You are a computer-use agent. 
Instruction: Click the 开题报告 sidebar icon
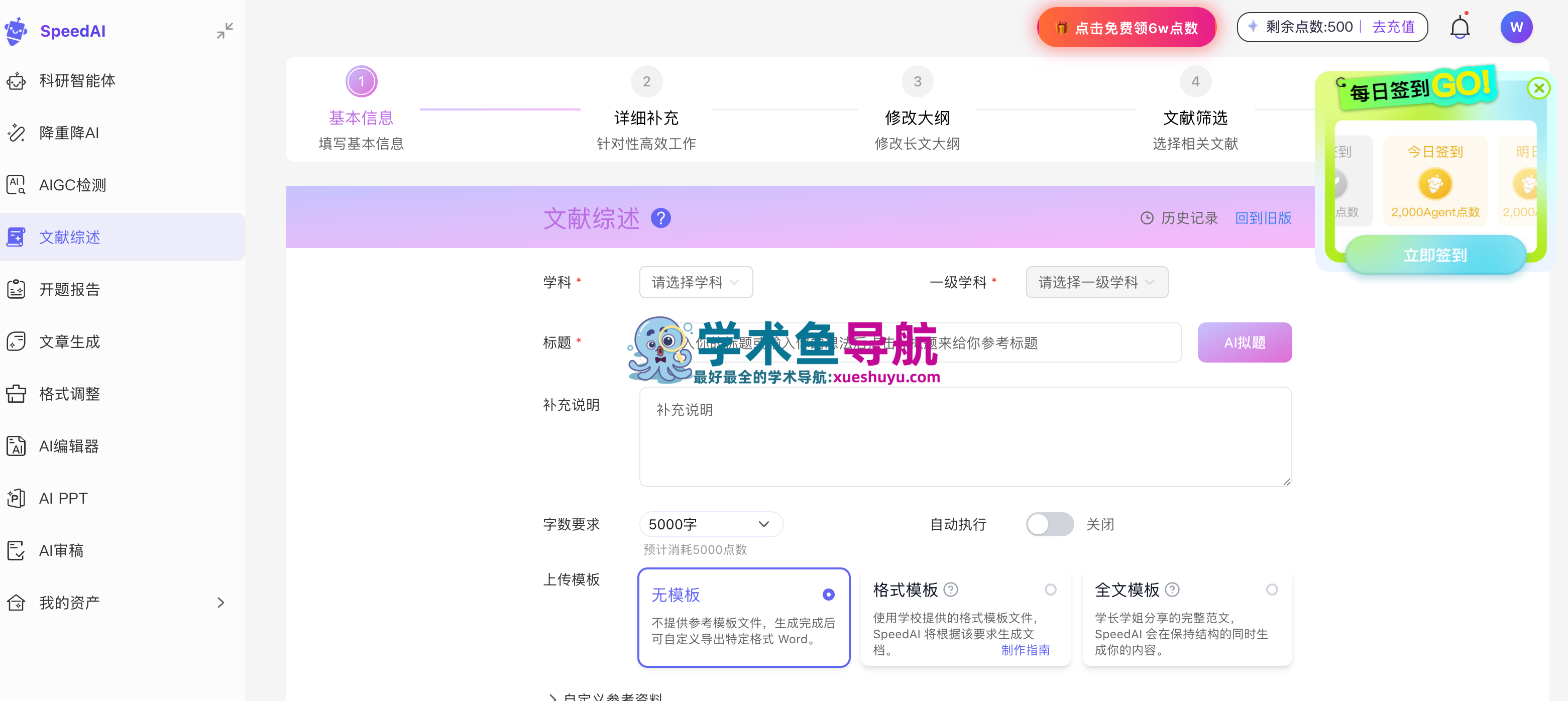point(17,290)
